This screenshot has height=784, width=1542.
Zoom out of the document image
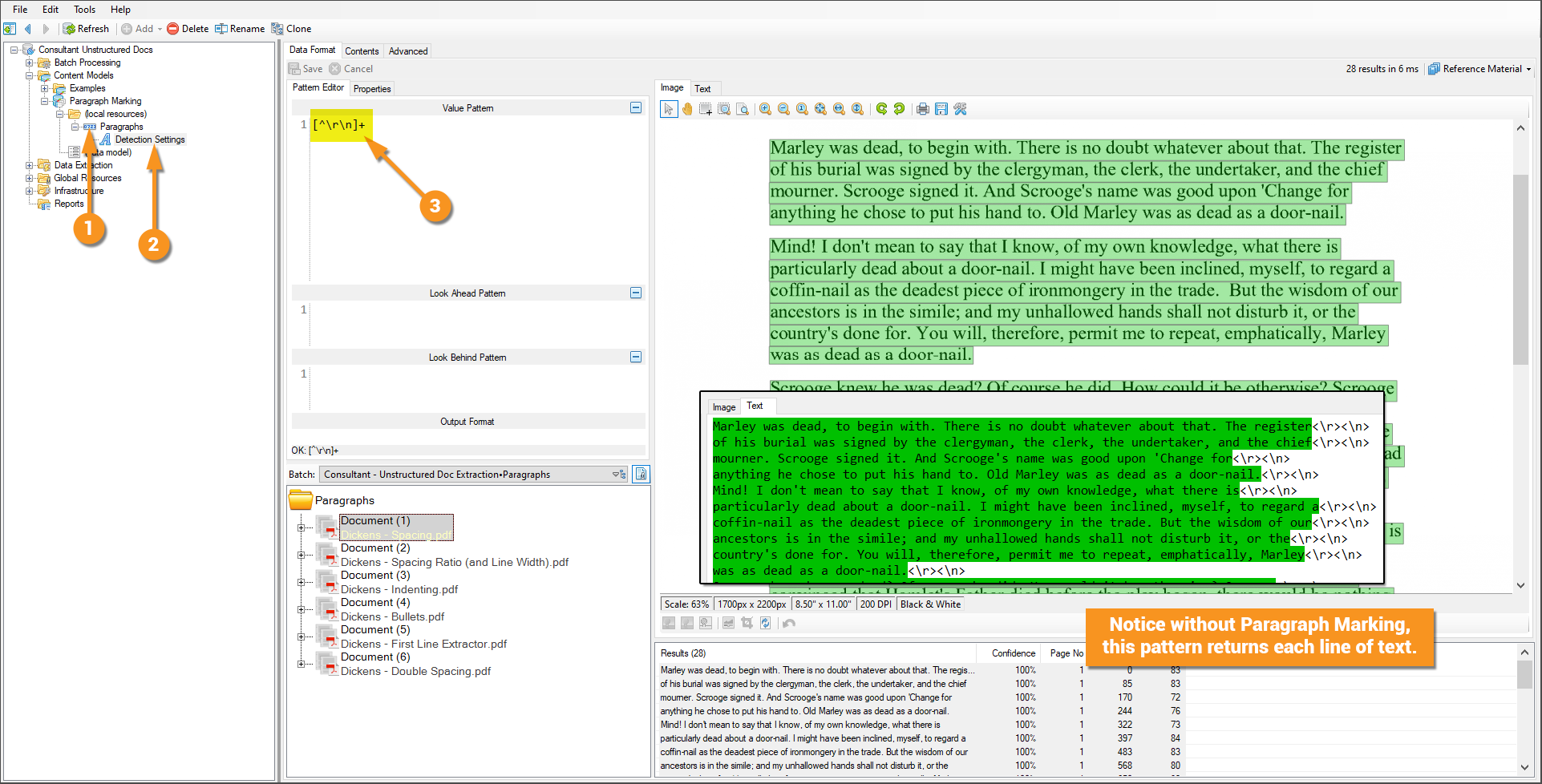point(784,109)
